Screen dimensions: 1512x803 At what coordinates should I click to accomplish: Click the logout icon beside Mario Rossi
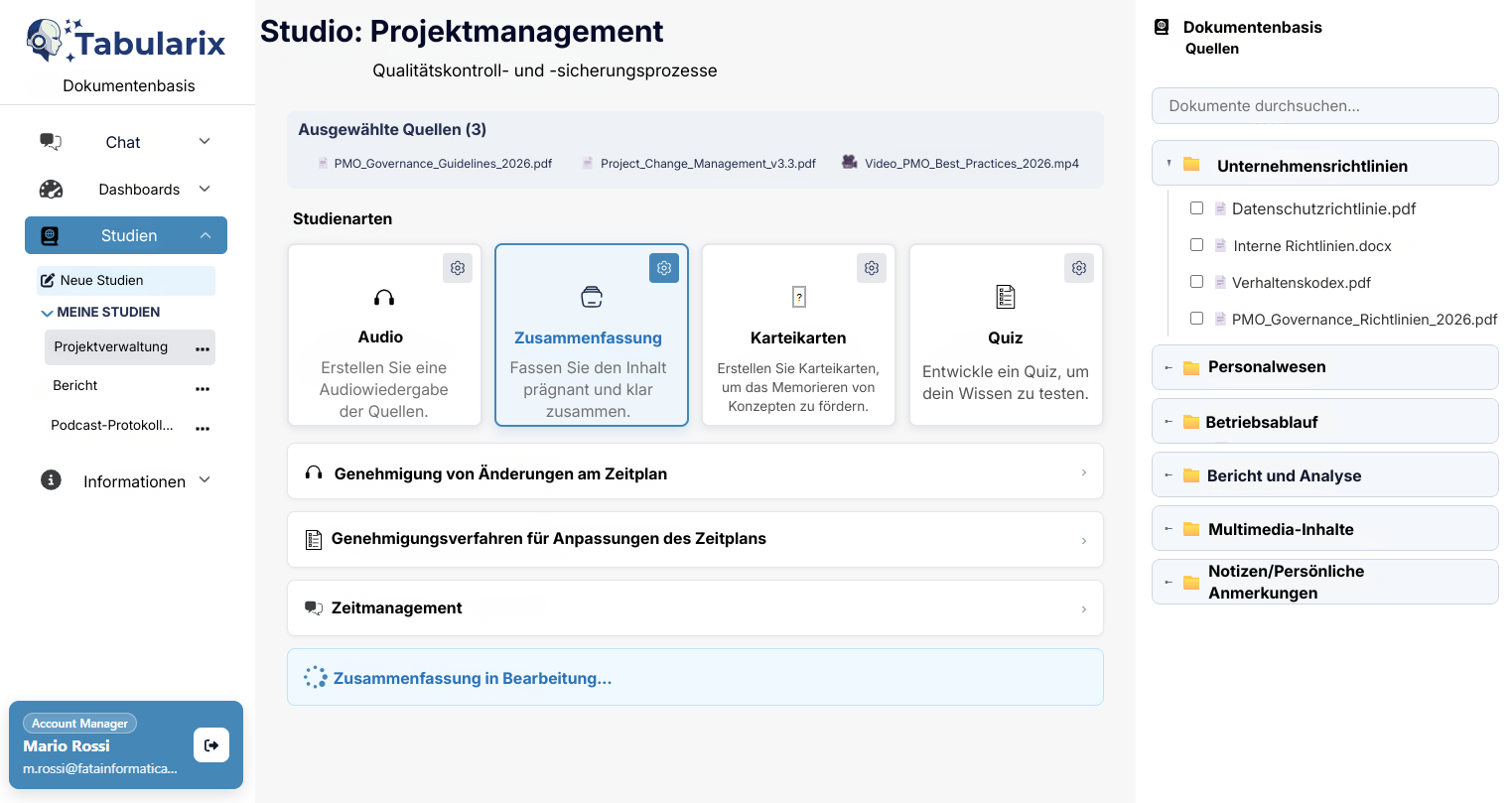pos(211,745)
